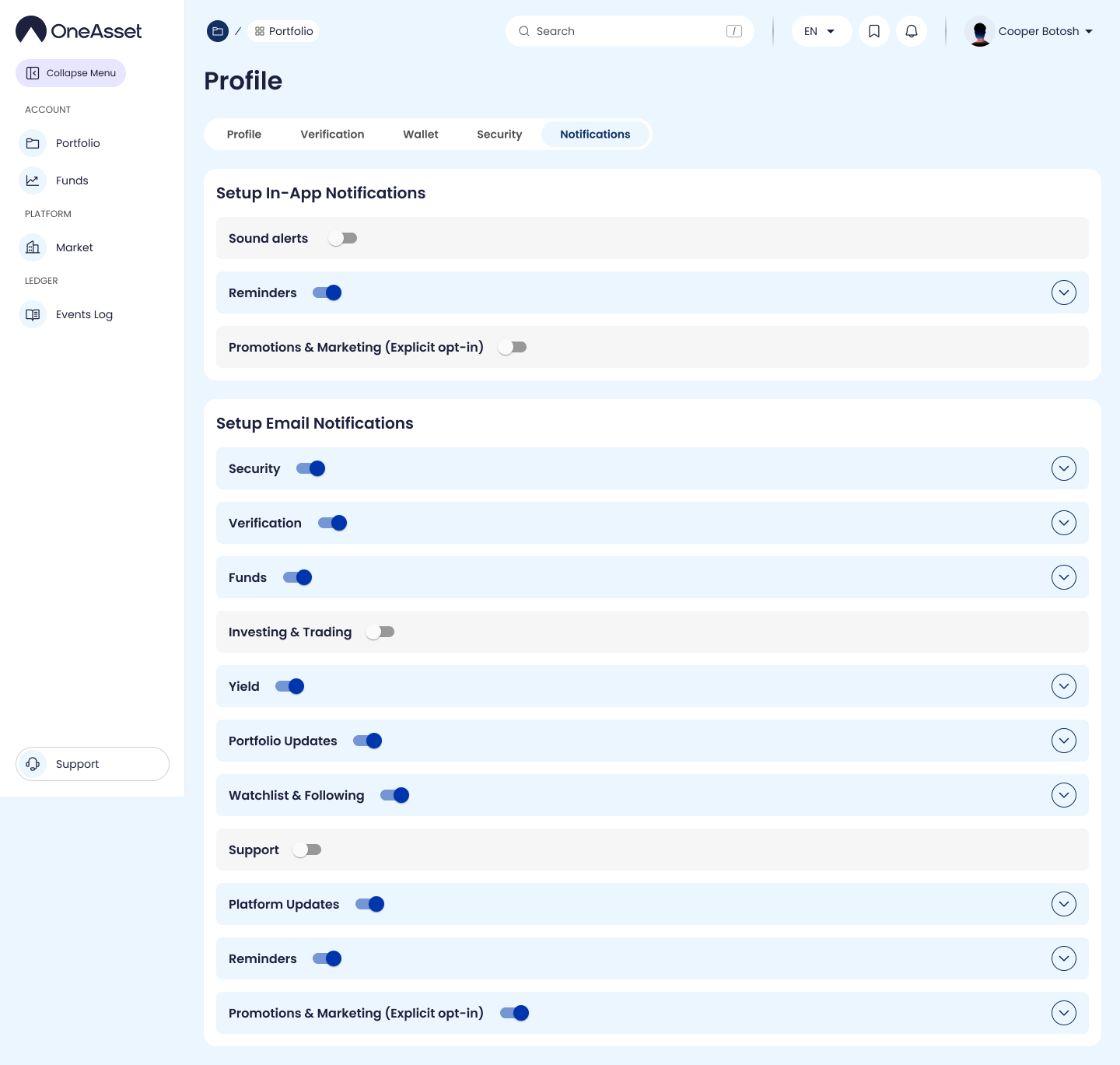The width and height of the screenshot is (1120, 1065).
Task: Turn on Investing & Trading email toggle
Action: (380, 632)
